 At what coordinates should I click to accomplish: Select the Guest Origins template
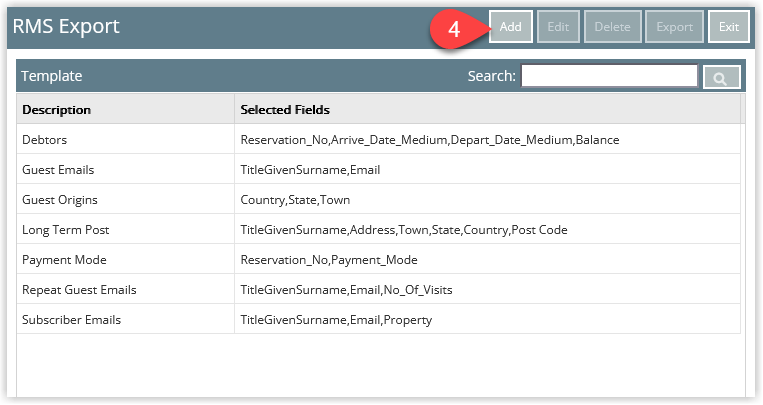click(379, 200)
